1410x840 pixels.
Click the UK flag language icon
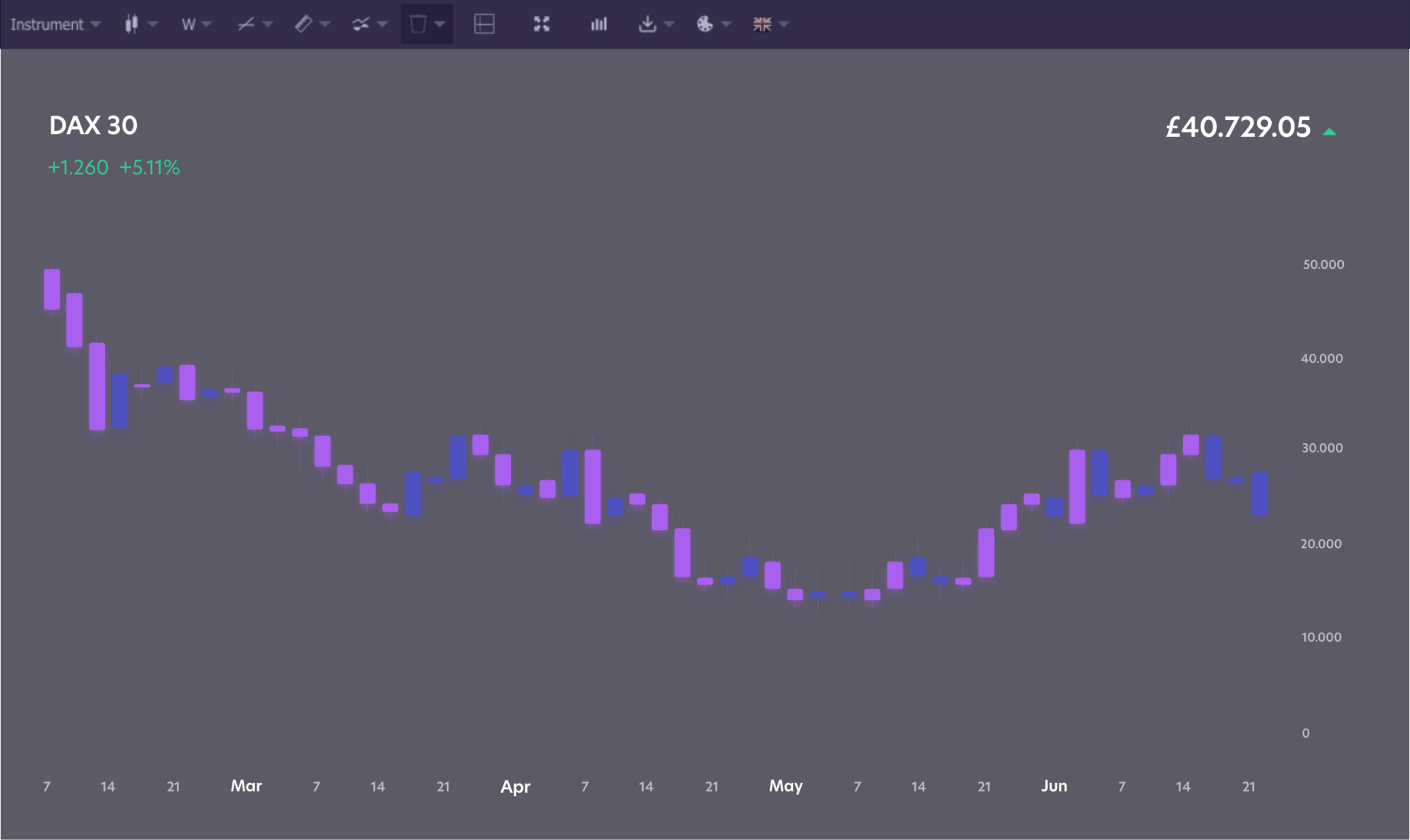click(762, 24)
